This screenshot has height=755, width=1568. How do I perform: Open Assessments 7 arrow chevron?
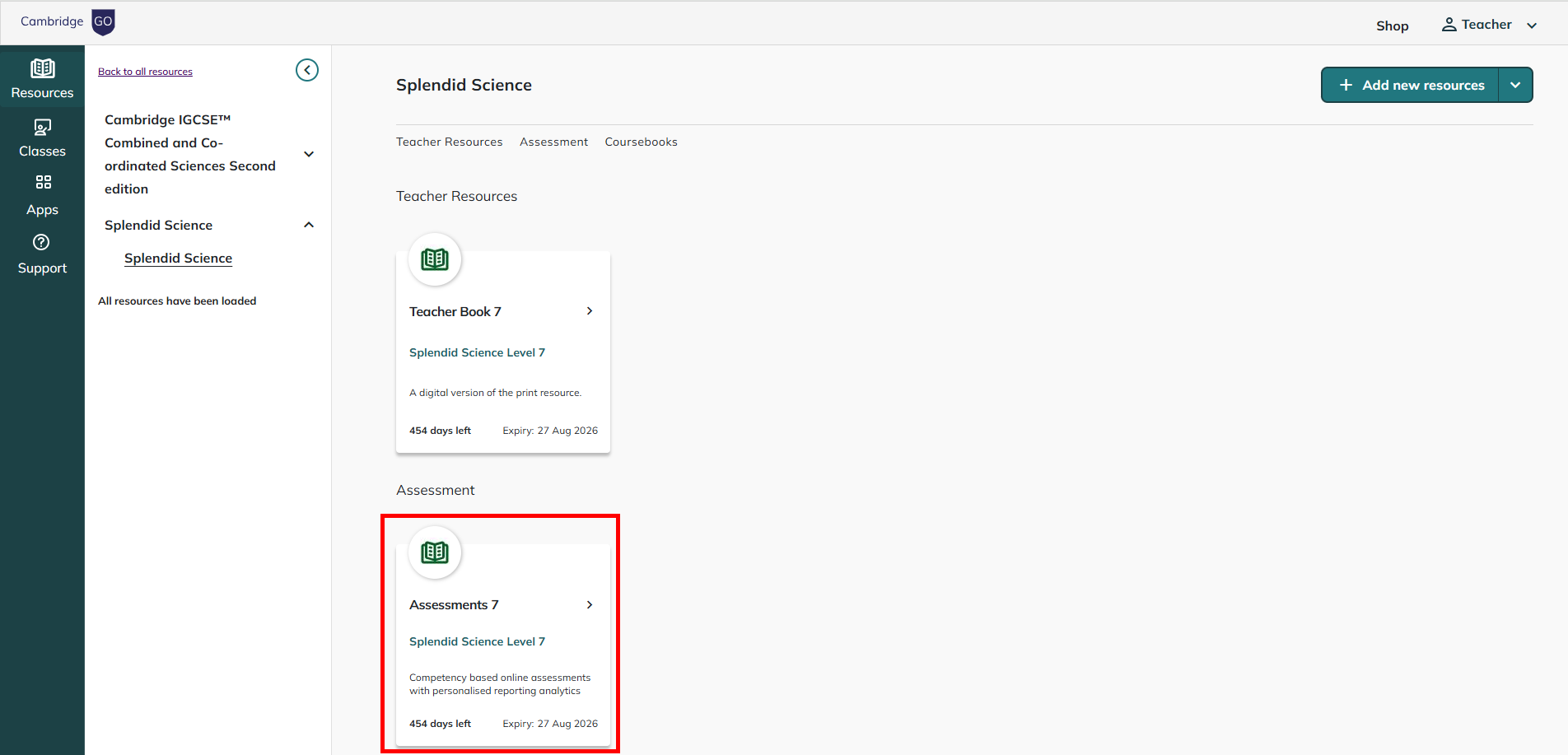pos(590,605)
